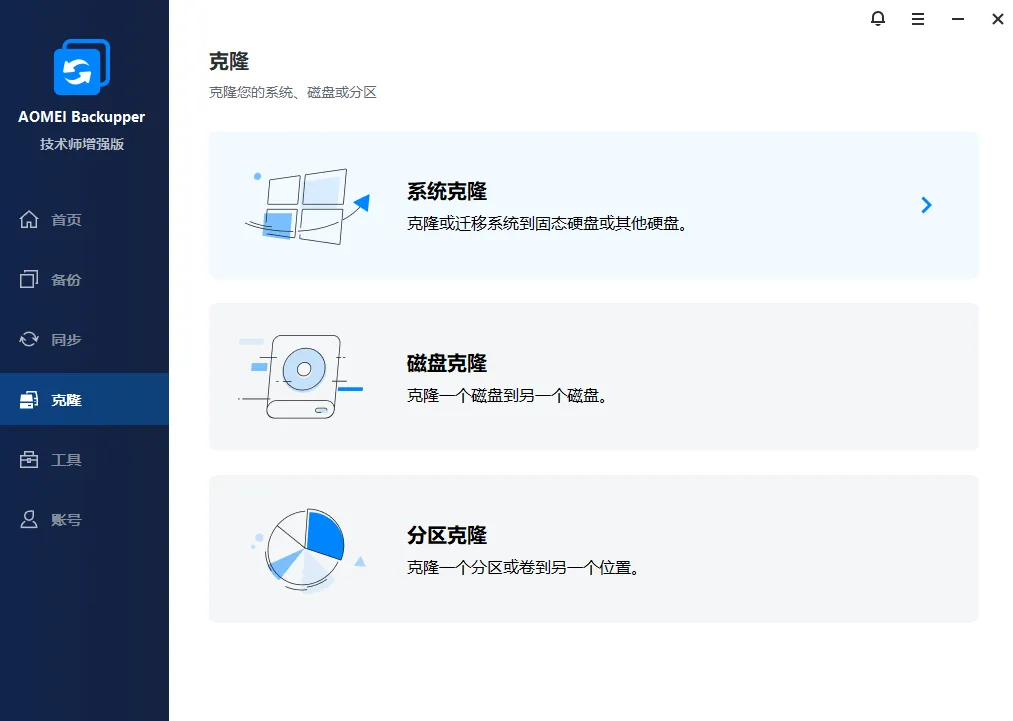
Task: Open the 同步 sync icon
Action: click(28, 339)
